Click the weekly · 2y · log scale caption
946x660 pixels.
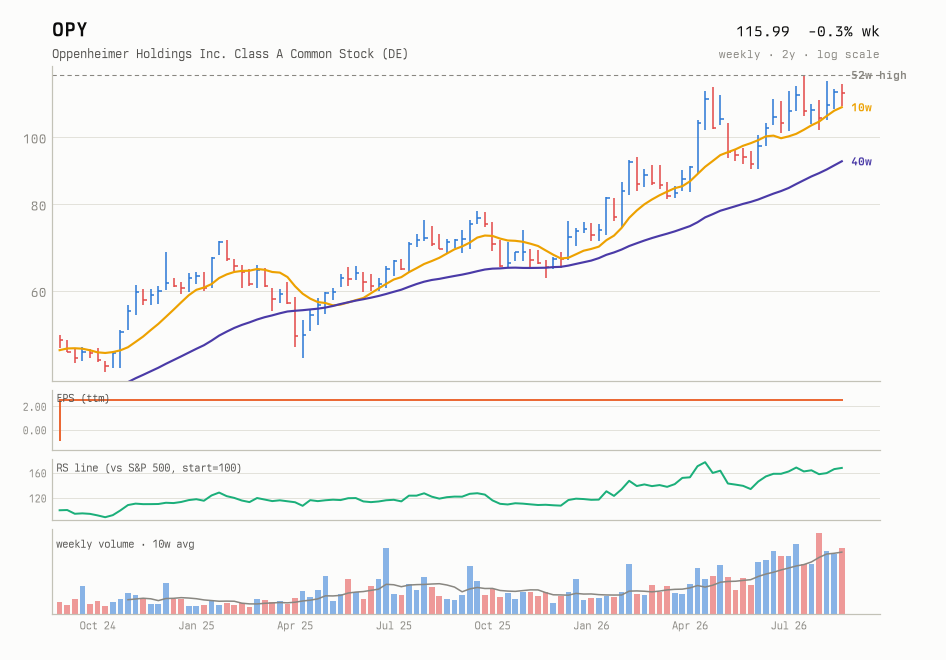[x=799, y=54]
